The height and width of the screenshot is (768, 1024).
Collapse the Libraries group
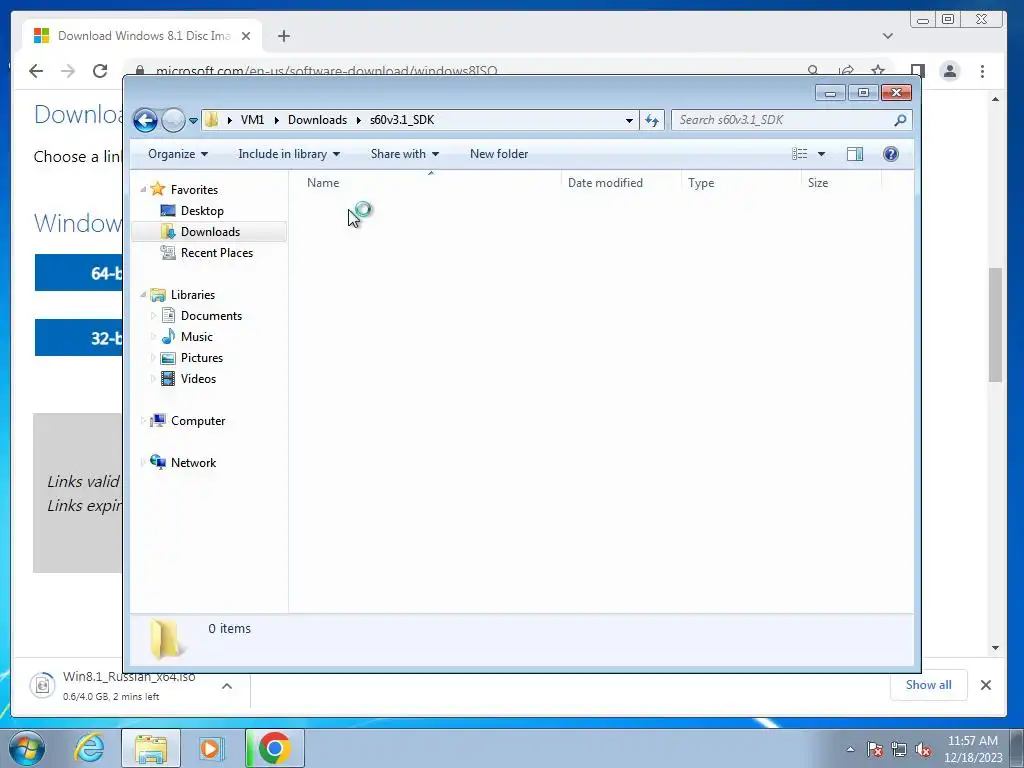(x=143, y=295)
